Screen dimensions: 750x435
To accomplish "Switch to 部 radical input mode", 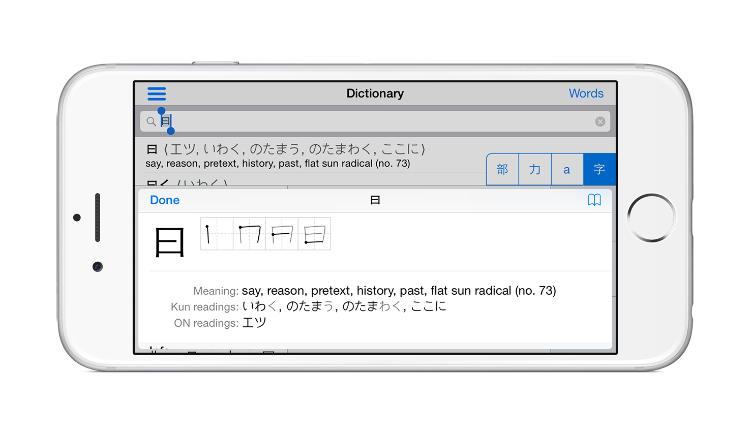I will click(502, 170).
